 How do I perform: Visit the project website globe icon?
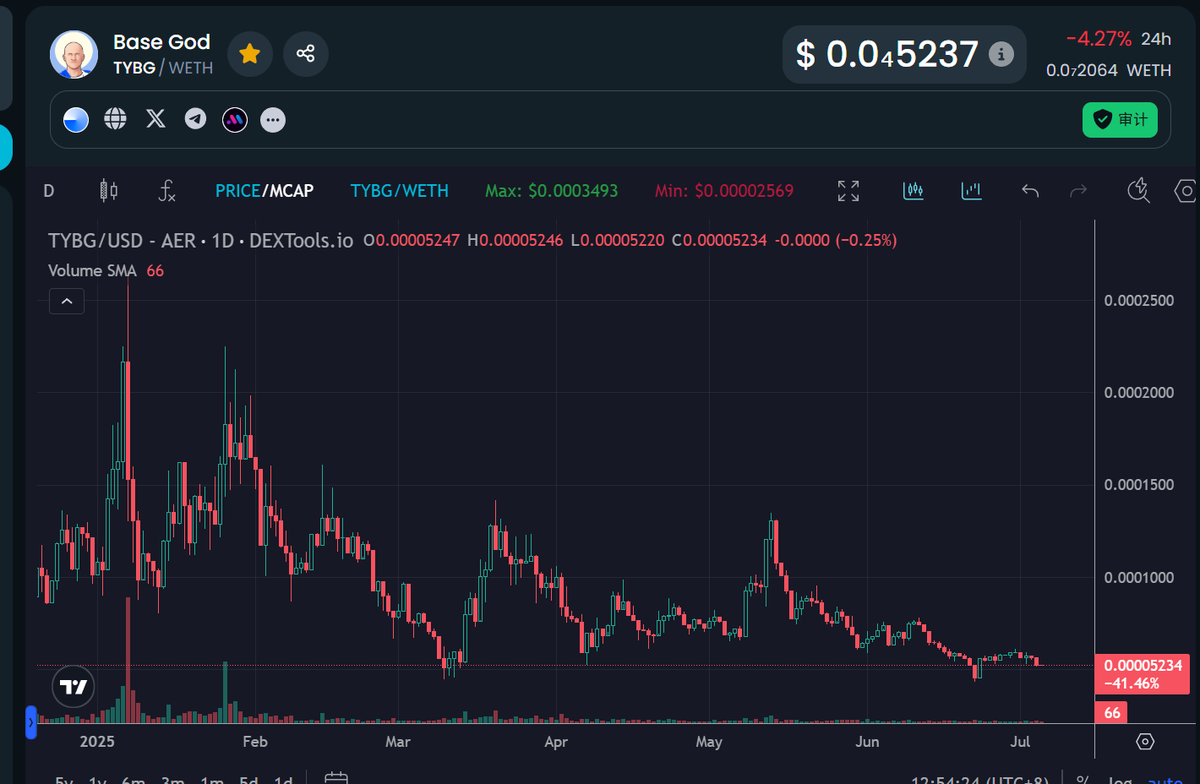(x=115, y=118)
